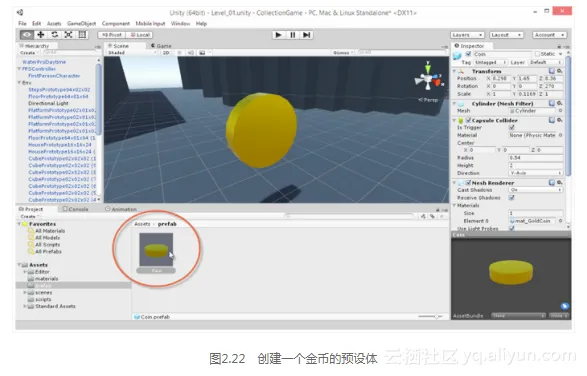Open Capsule Collider gear settings

(x=559, y=120)
